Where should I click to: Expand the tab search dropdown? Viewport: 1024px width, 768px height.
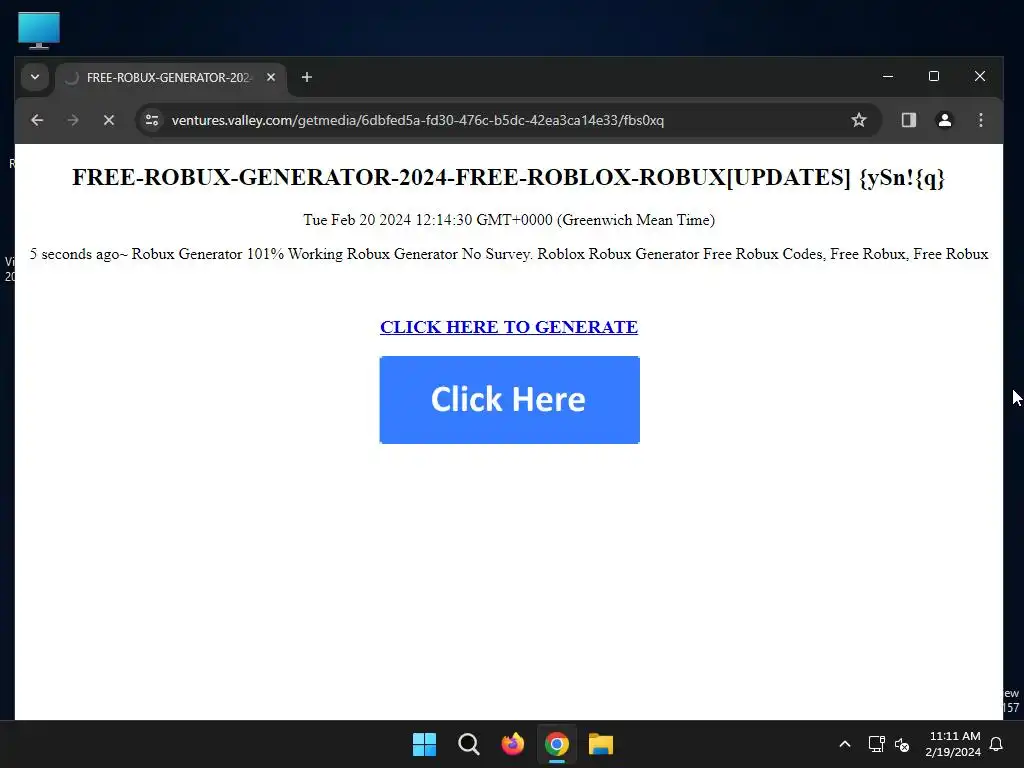[35, 77]
